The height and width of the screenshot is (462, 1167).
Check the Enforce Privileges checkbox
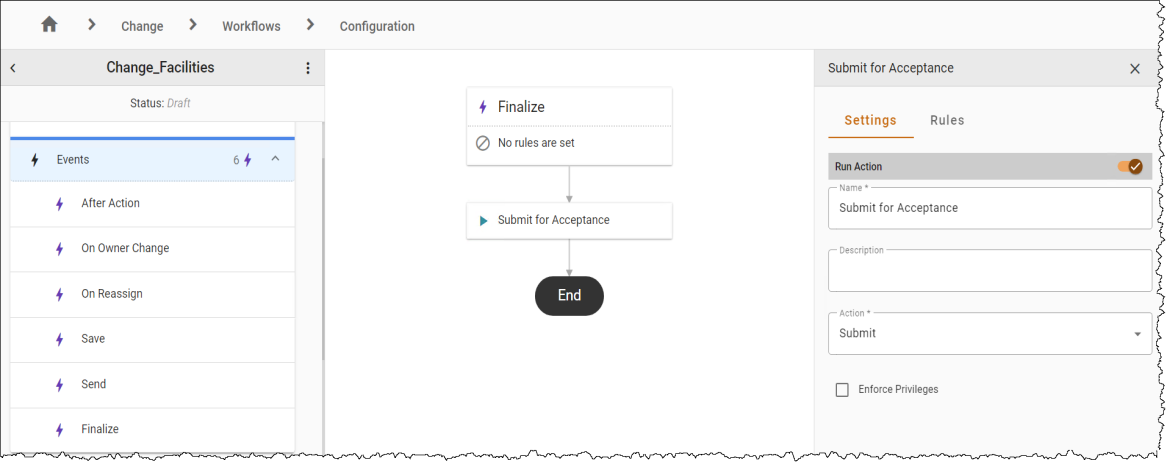(843, 390)
